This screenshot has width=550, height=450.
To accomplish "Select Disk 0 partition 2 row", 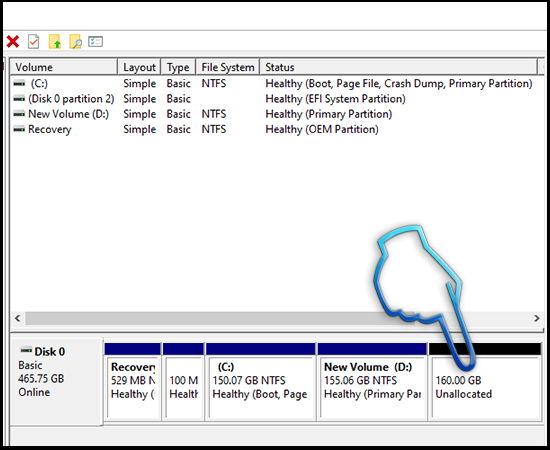I will tap(274, 99).
